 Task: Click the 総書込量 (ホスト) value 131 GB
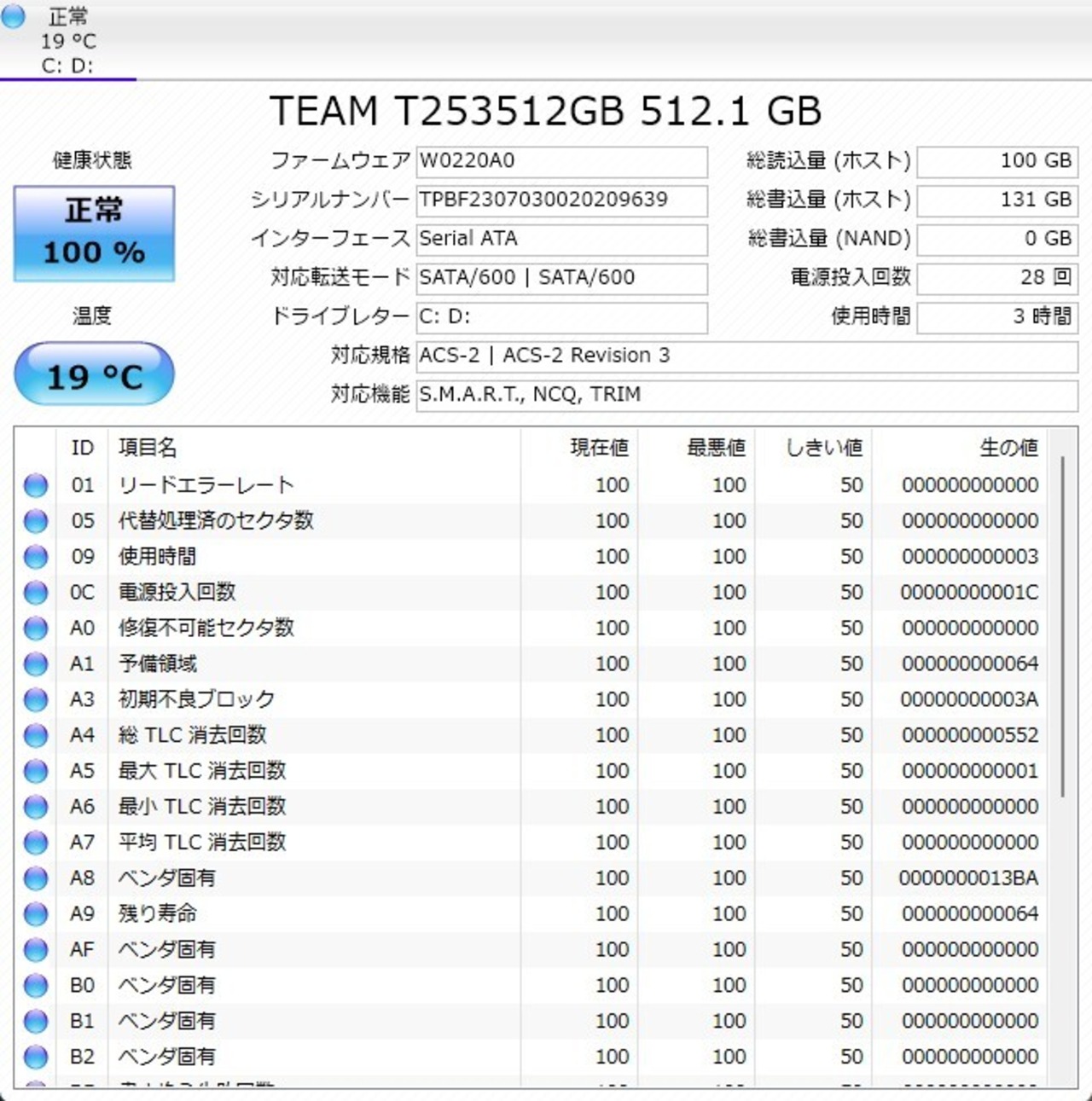996,200
